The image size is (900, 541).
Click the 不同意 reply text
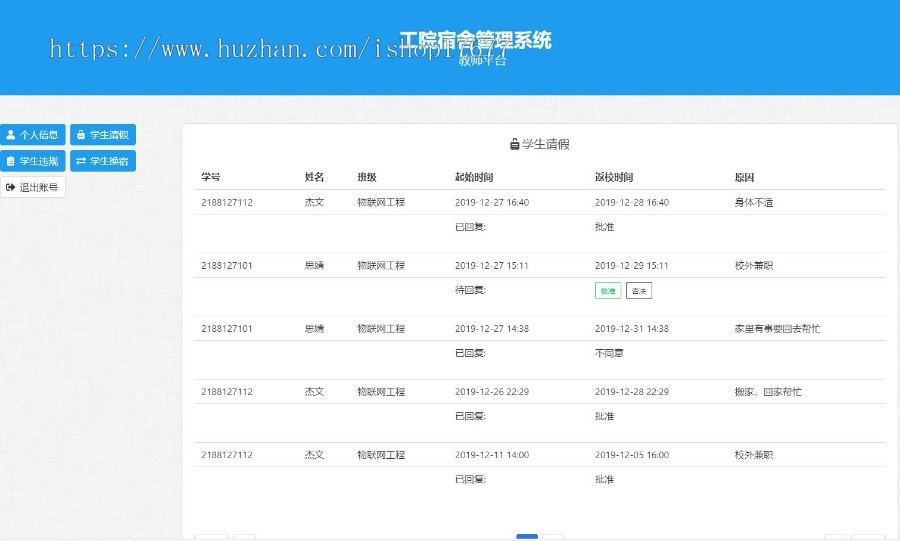pyautogui.click(x=609, y=353)
